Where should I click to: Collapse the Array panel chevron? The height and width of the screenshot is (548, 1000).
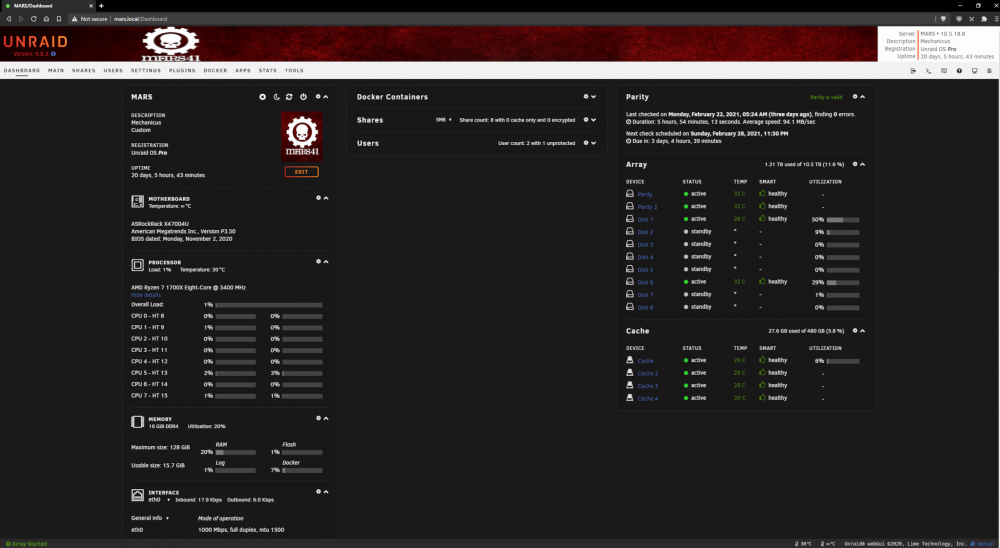863,164
